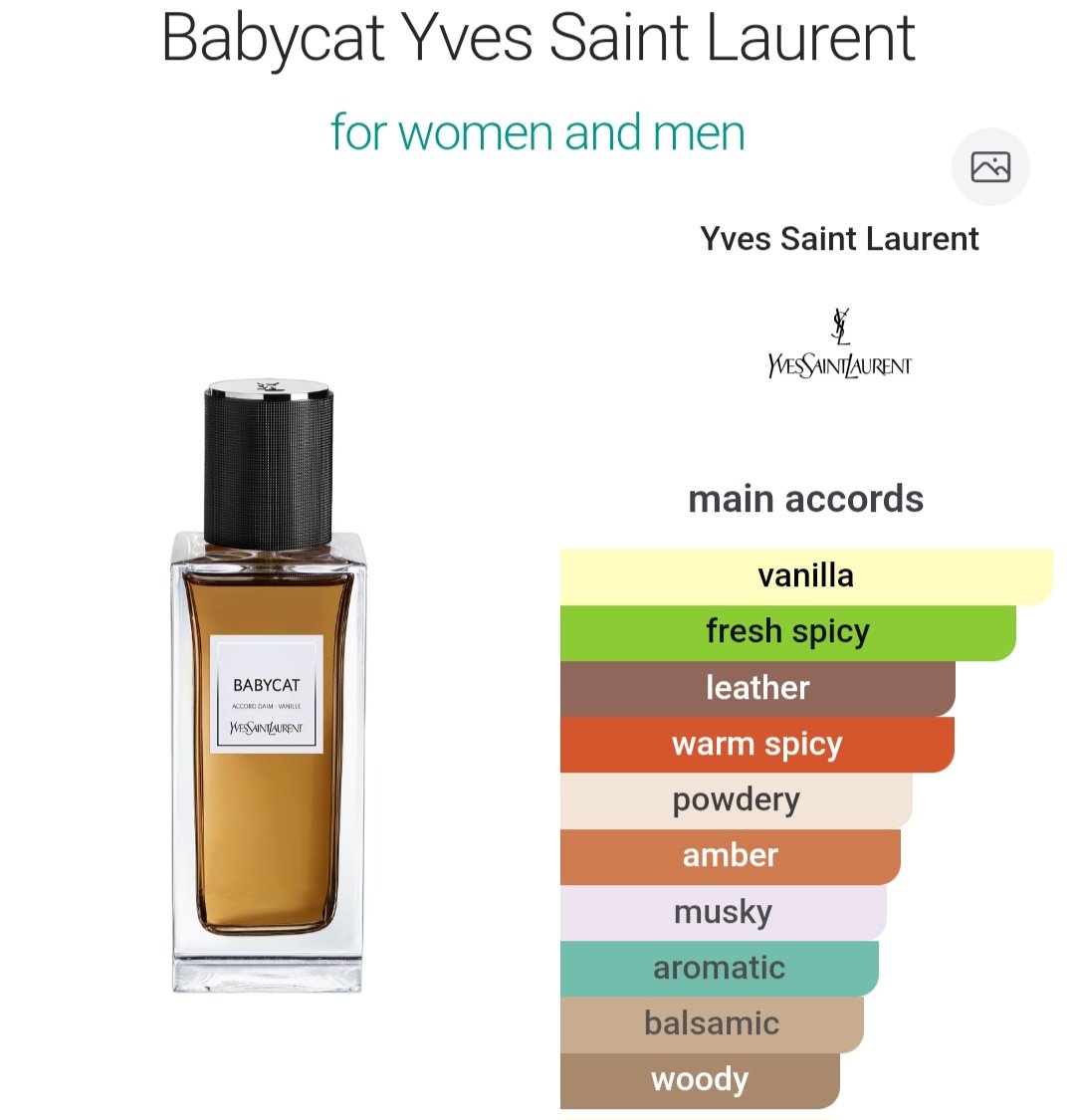
Task: Open the photo gallery icon
Action: tap(990, 167)
